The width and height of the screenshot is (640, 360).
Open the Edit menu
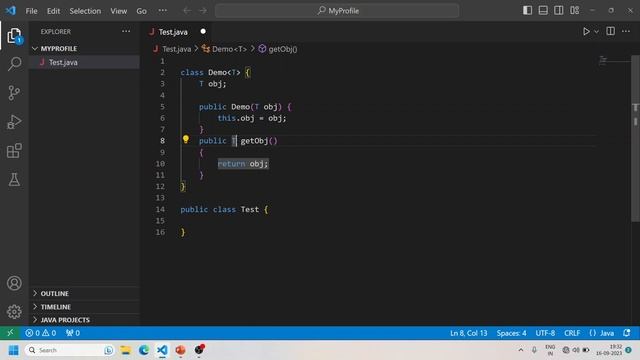(53, 11)
